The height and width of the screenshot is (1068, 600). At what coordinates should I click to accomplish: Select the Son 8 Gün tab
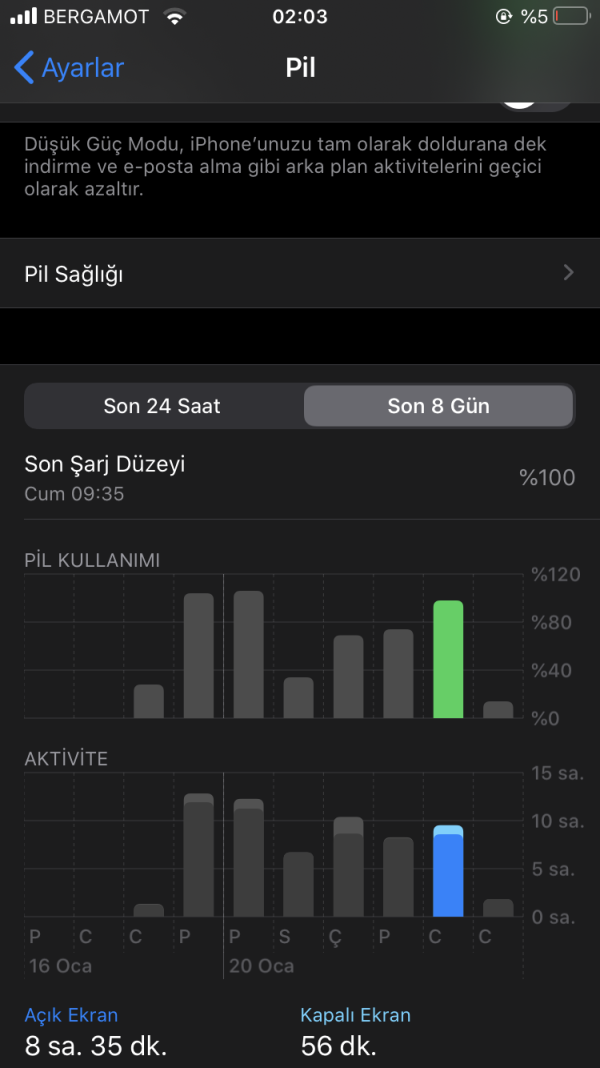point(438,406)
